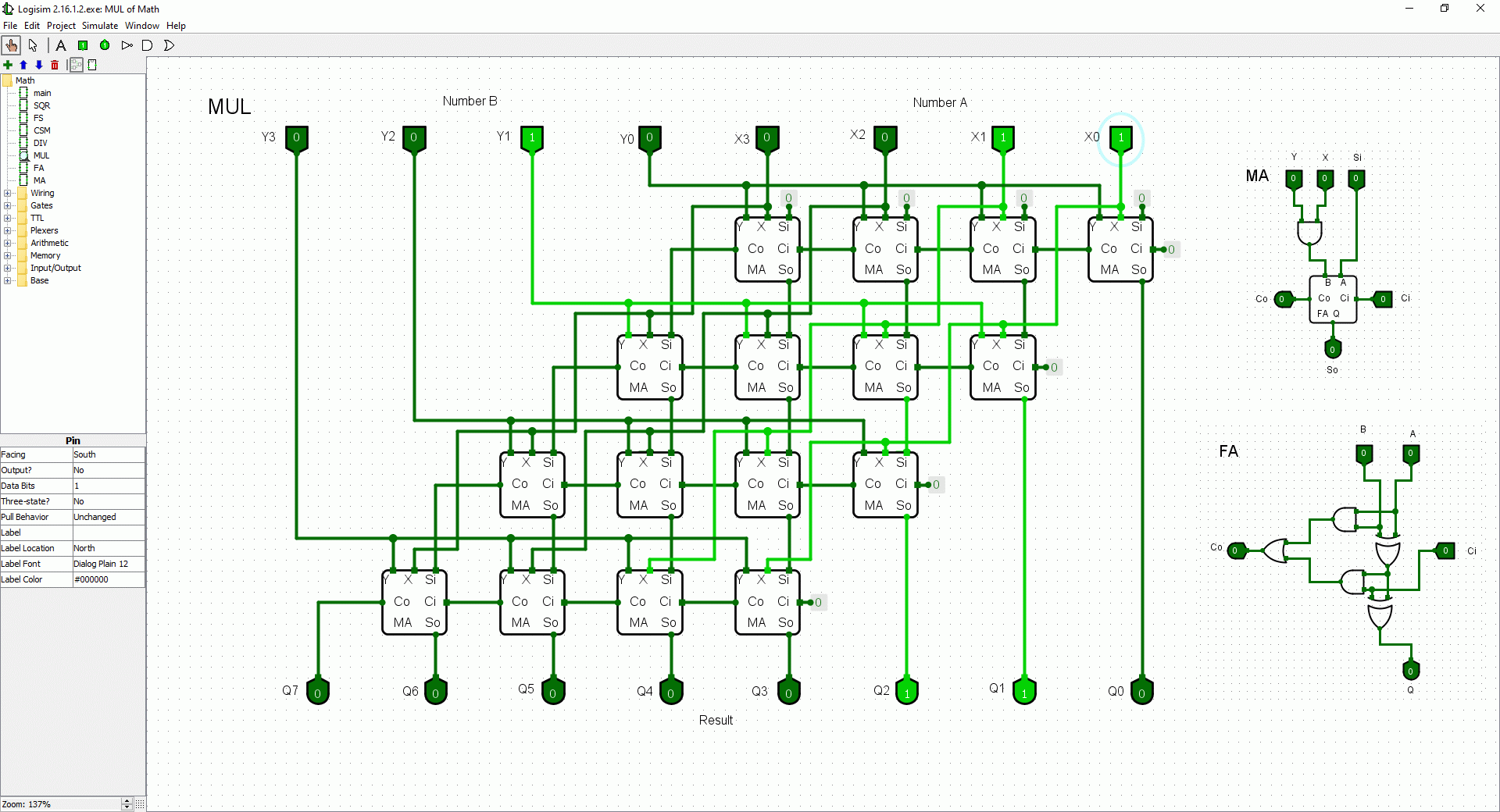Open the Facing property dropdown
This screenshot has height=812, width=1500.
[108, 454]
